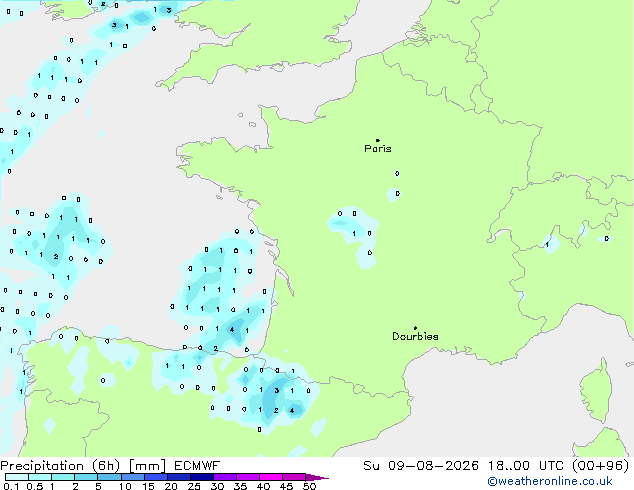The image size is (634, 490).
Task: Choose the 10–15 mm legend color swatch
Action: [x=133, y=477]
